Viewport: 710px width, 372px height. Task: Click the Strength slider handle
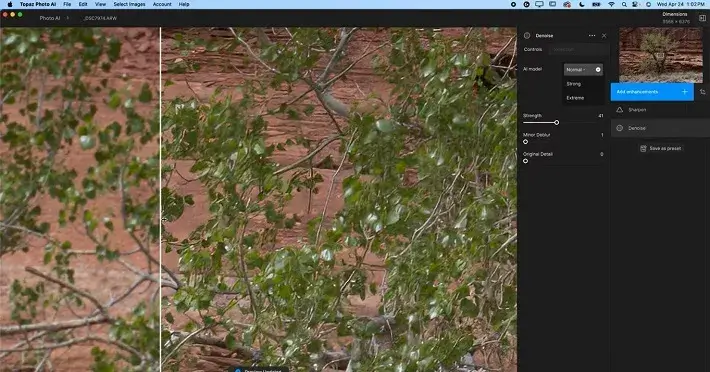coord(556,122)
